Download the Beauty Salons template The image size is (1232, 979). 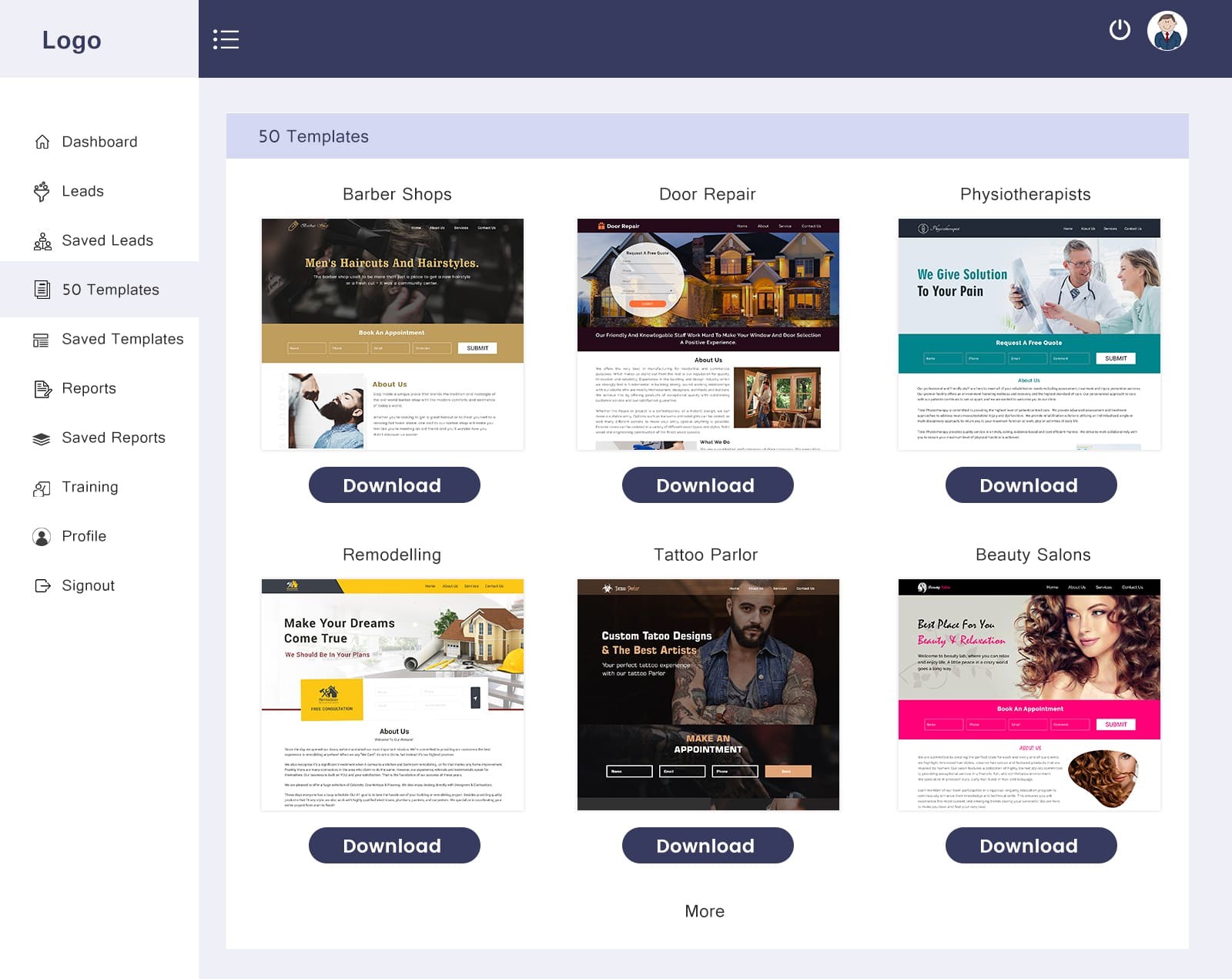pos(1031,846)
